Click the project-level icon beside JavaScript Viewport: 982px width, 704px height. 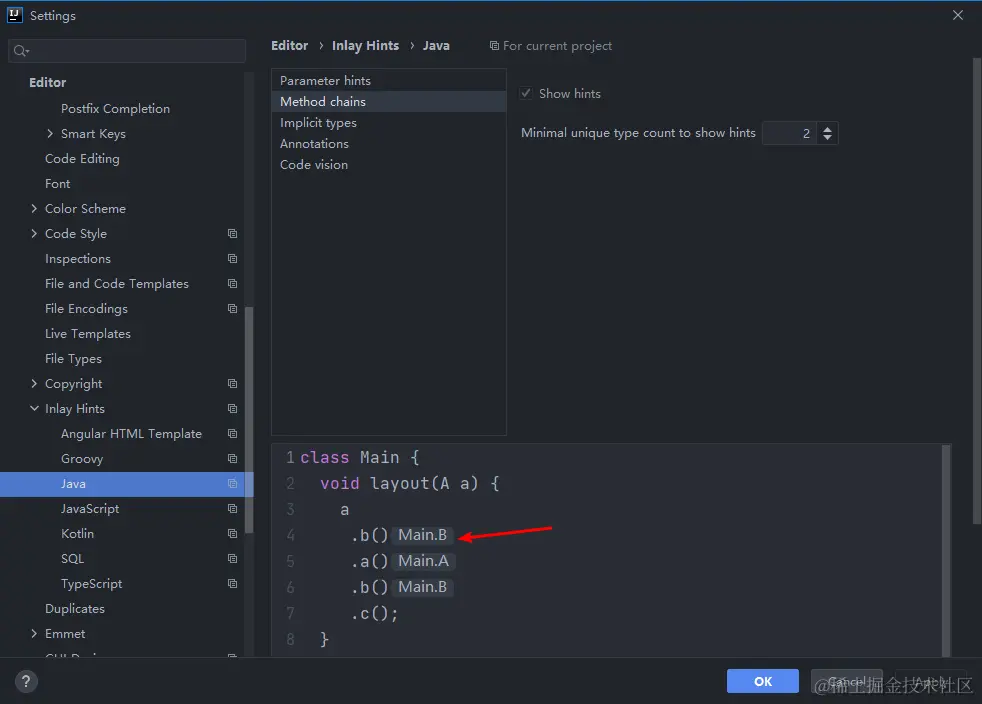(x=232, y=509)
